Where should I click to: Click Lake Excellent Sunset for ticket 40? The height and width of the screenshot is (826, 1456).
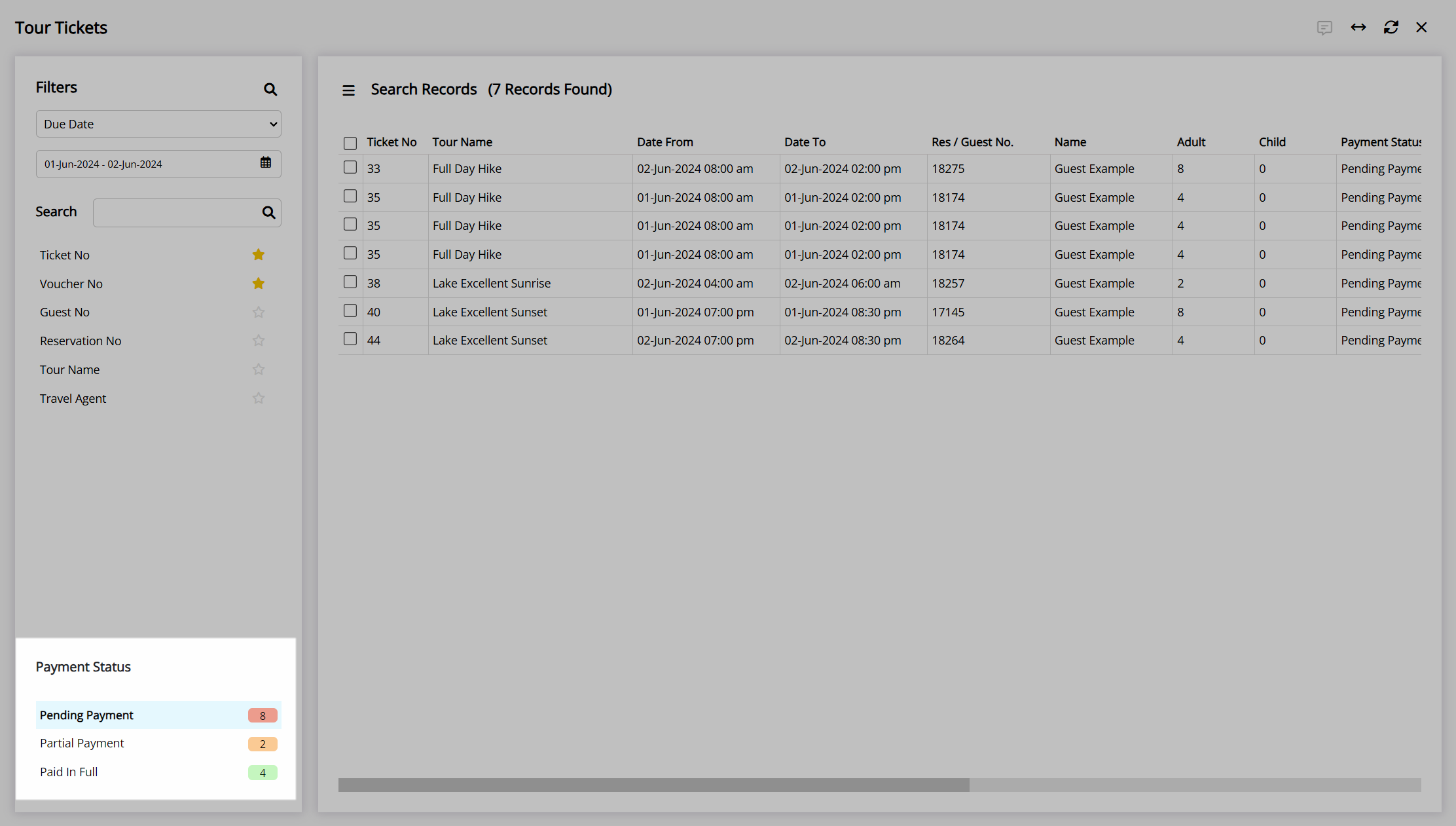click(490, 312)
